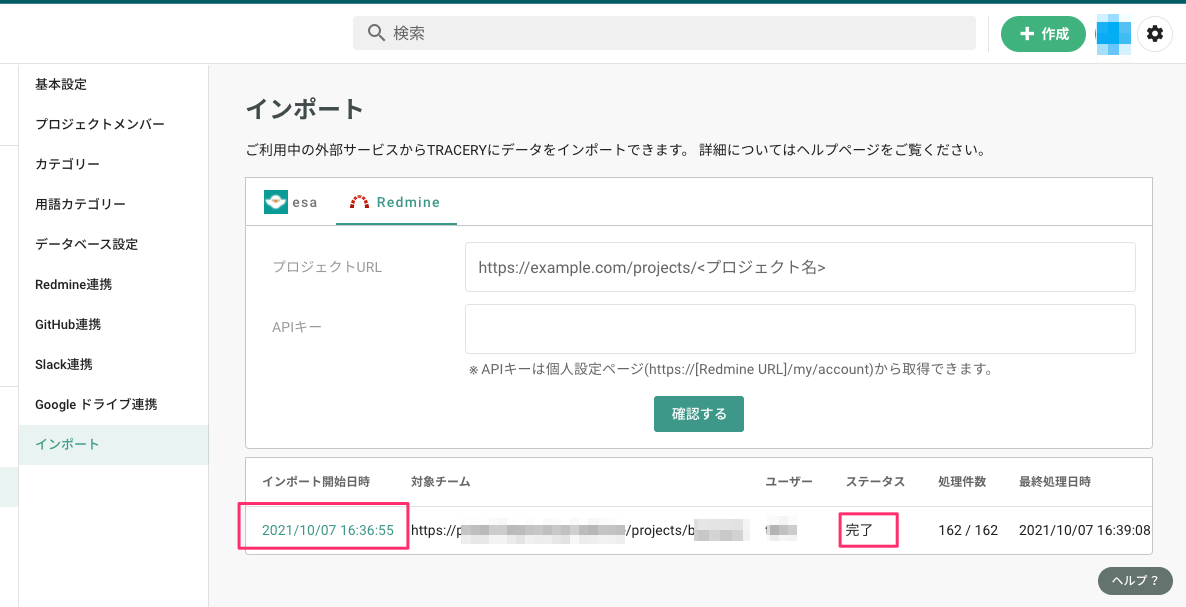The height and width of the screenshot is (607, 1186).
Task: Click the 作成 button
Action: 1043,33
